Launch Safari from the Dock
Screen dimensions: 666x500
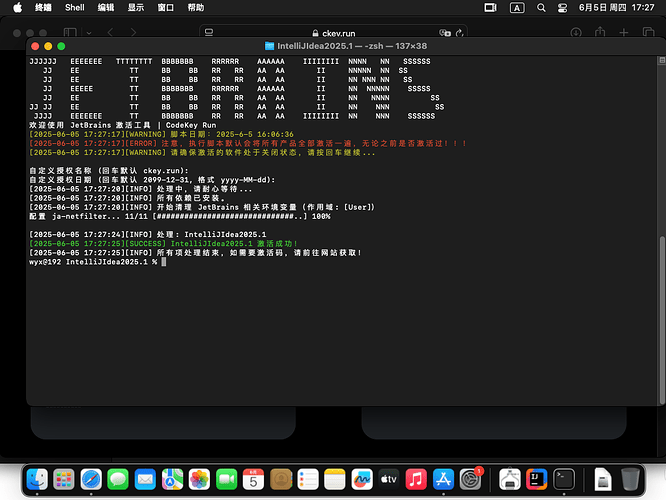[92, 480]
